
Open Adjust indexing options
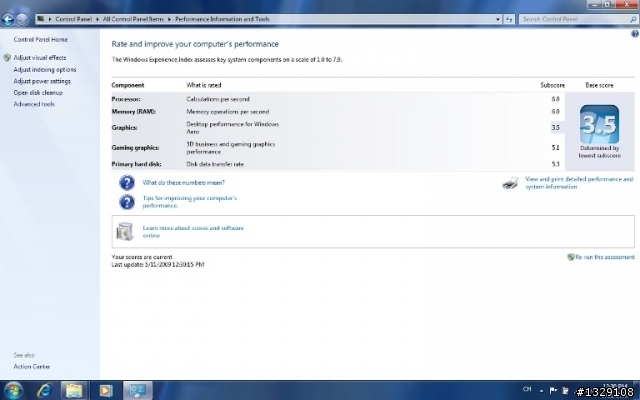coord(44,69)
